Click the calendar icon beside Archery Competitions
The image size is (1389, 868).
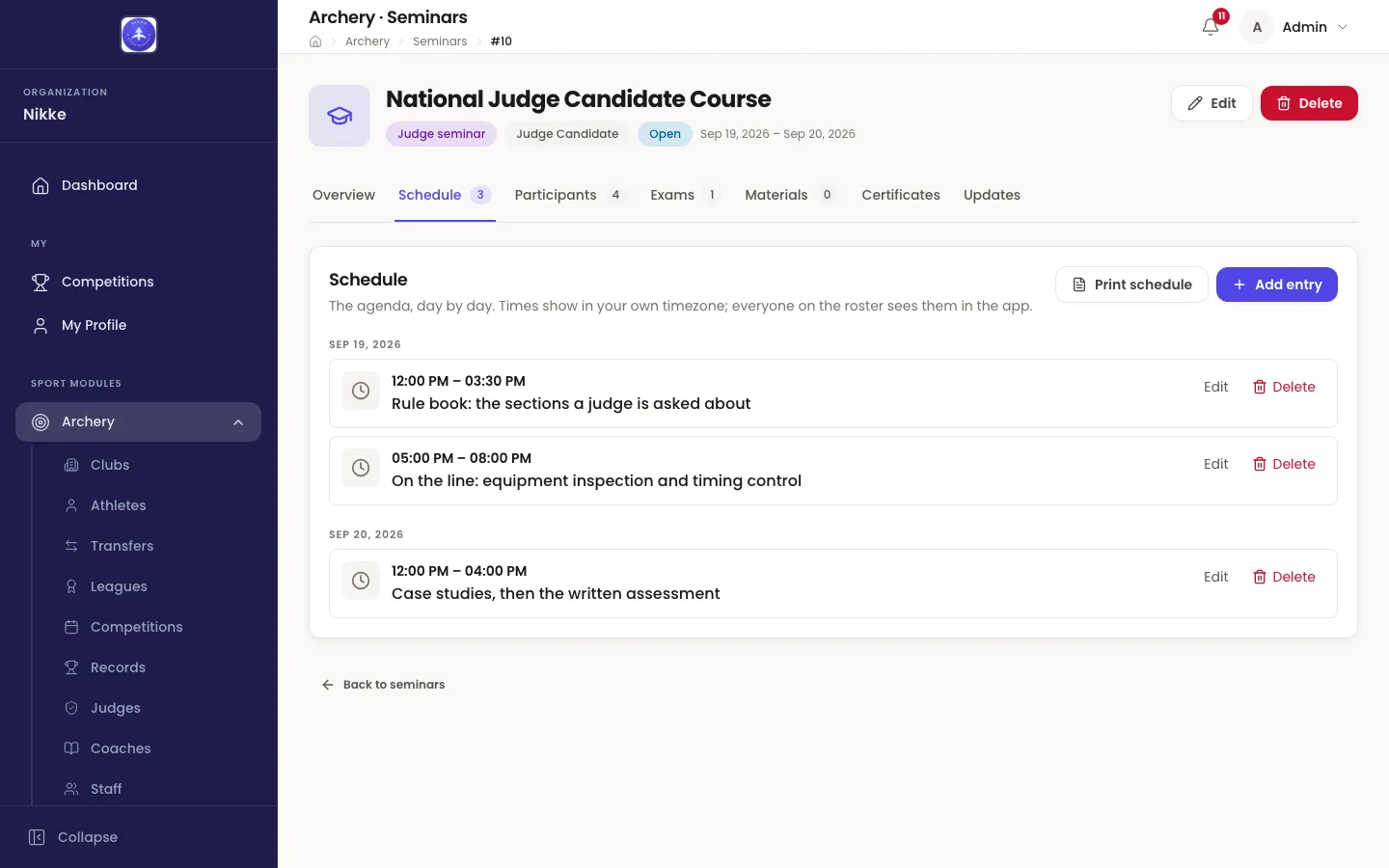click(x=71, y=627)
